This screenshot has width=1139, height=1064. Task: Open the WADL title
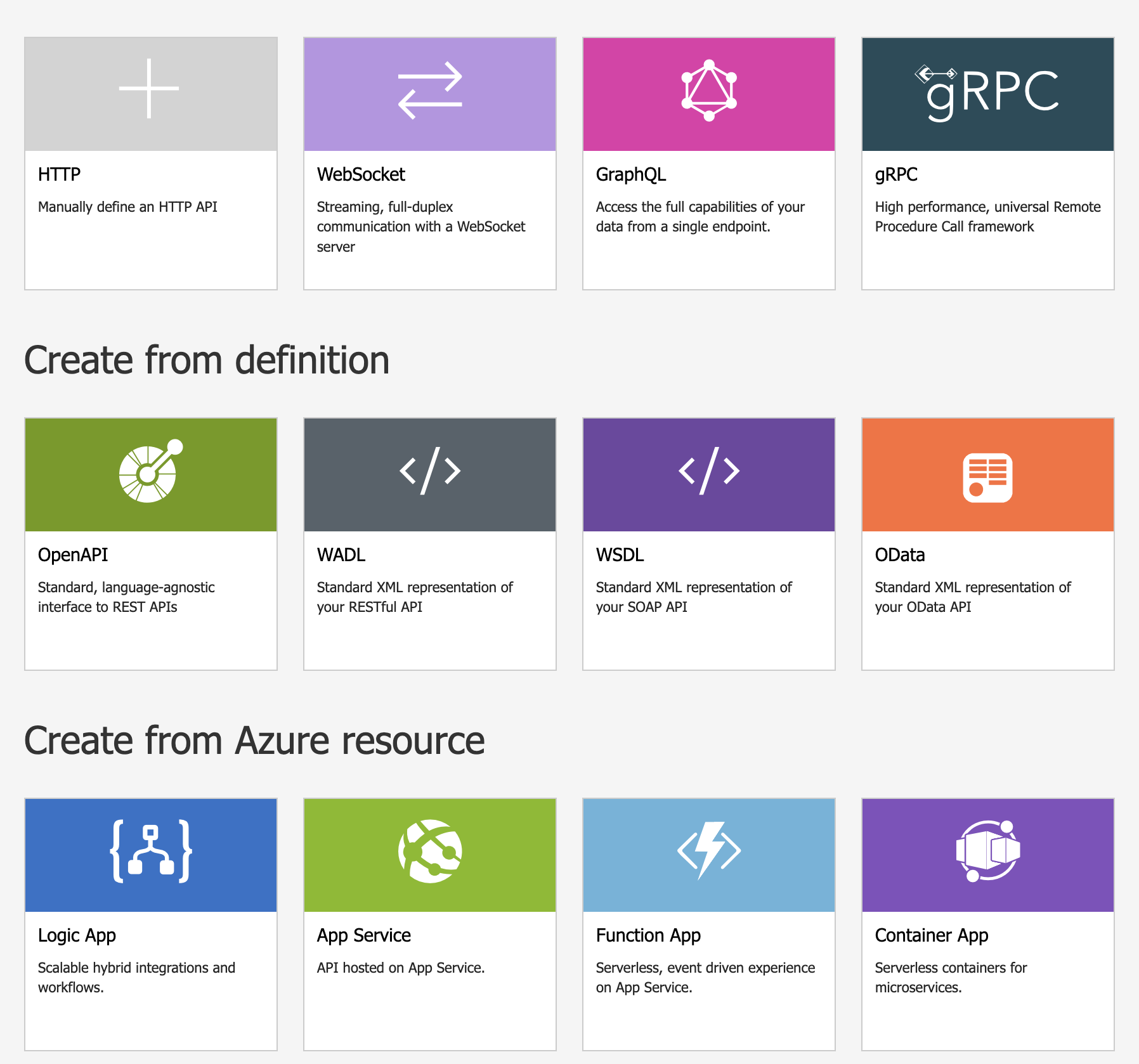tap(341, 555)
